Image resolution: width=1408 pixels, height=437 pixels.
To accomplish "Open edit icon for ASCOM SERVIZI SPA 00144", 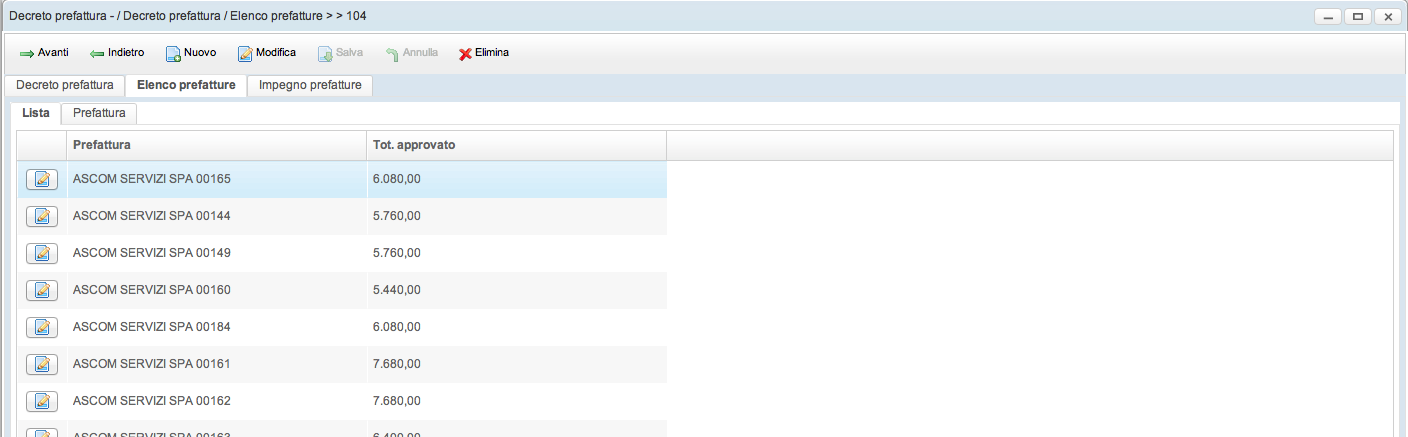I will tap(42, 216).
